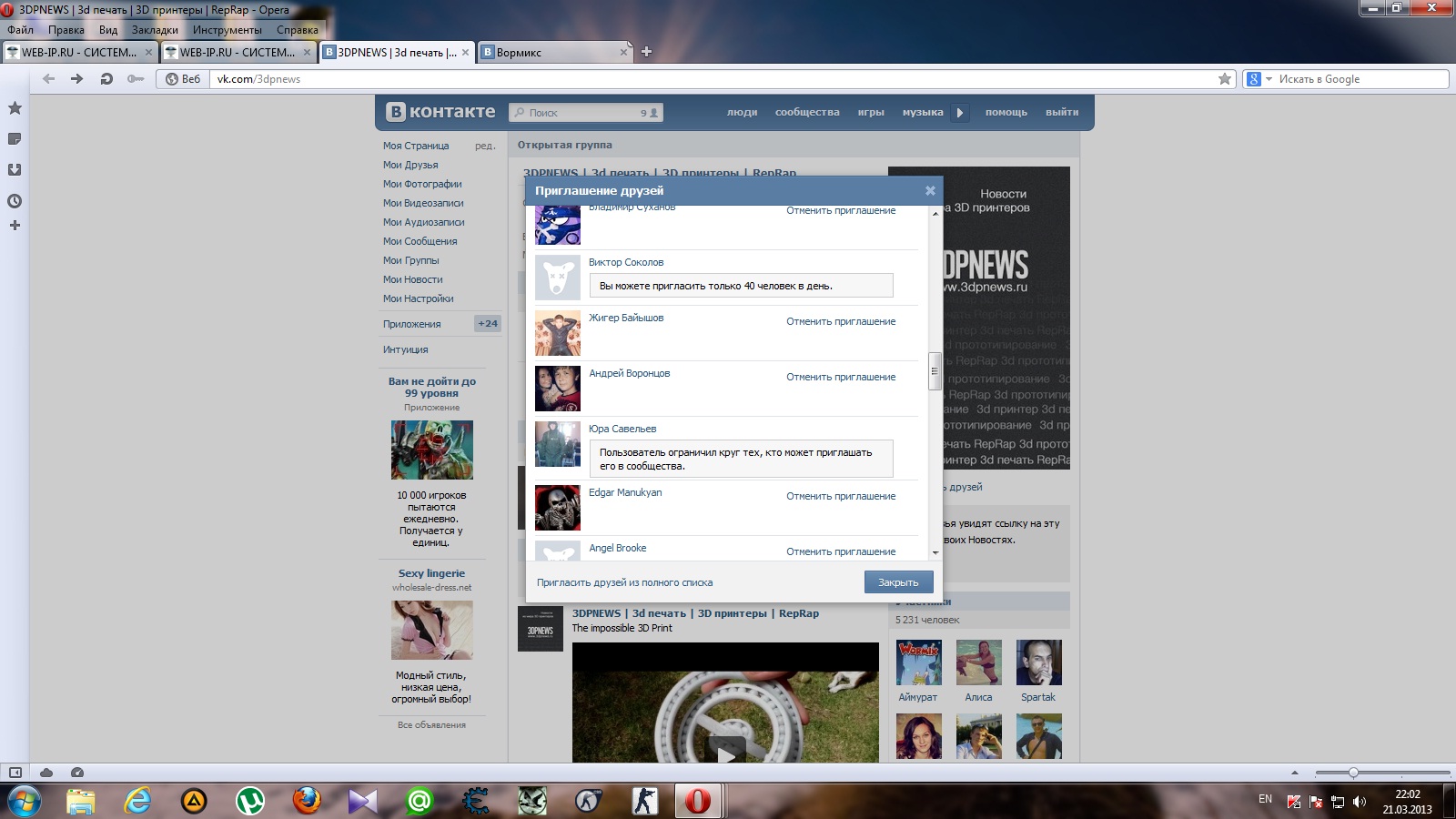
Task: Open Виктор Соколов profile name
Action: coord(626,262)
